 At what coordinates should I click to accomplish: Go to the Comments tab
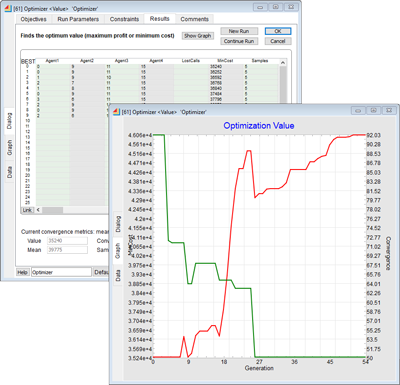(195, 19)
